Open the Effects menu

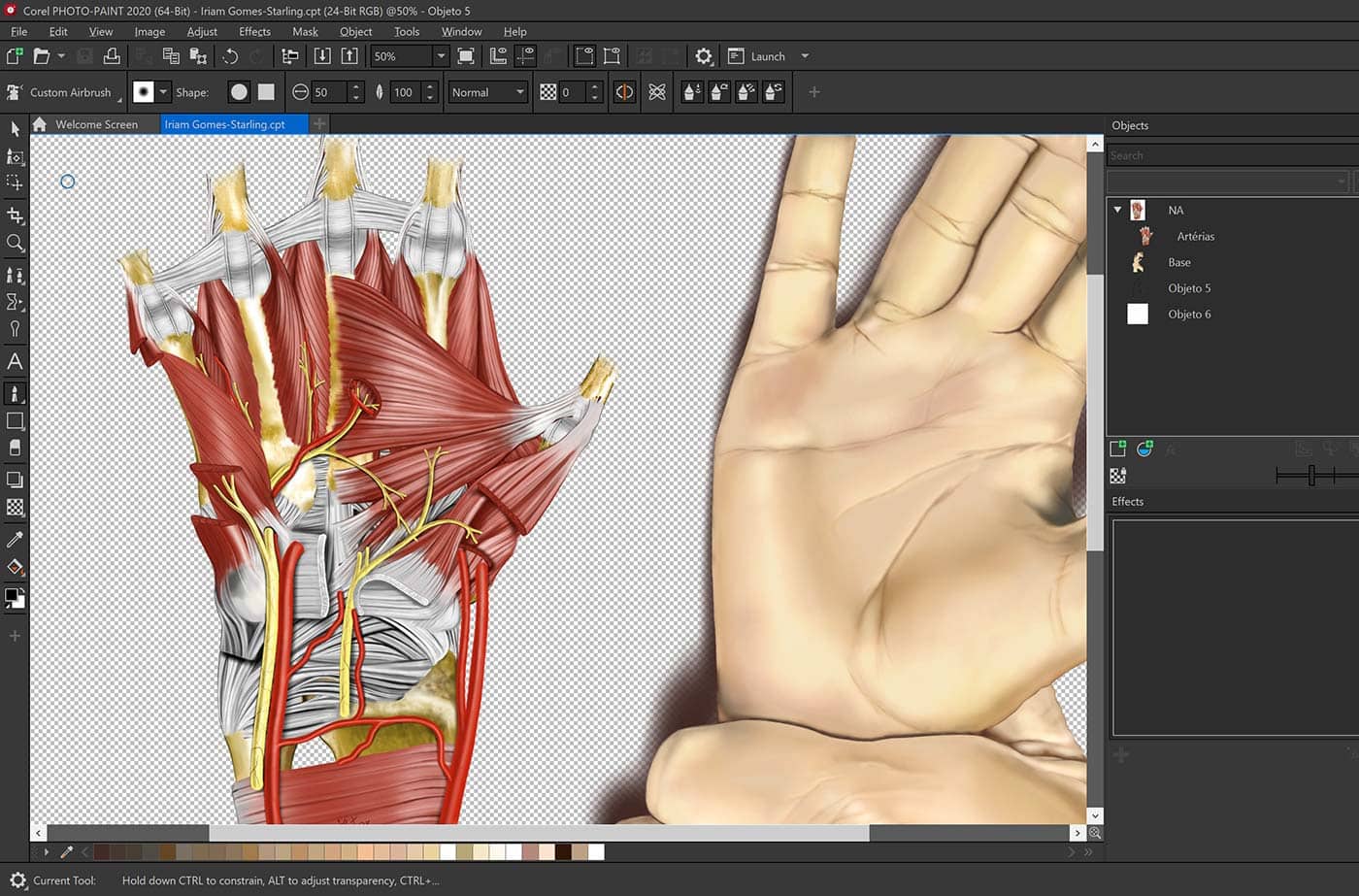[254, 31]
